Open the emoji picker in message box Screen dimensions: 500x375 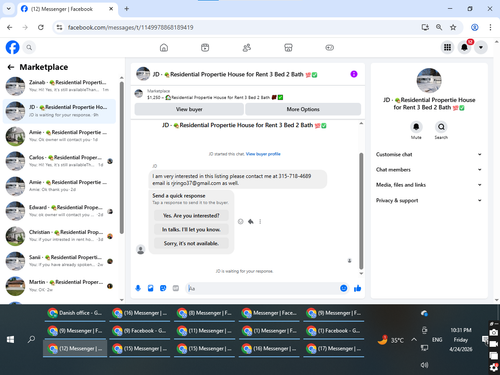pyautogui.click(x=344, y=288)
